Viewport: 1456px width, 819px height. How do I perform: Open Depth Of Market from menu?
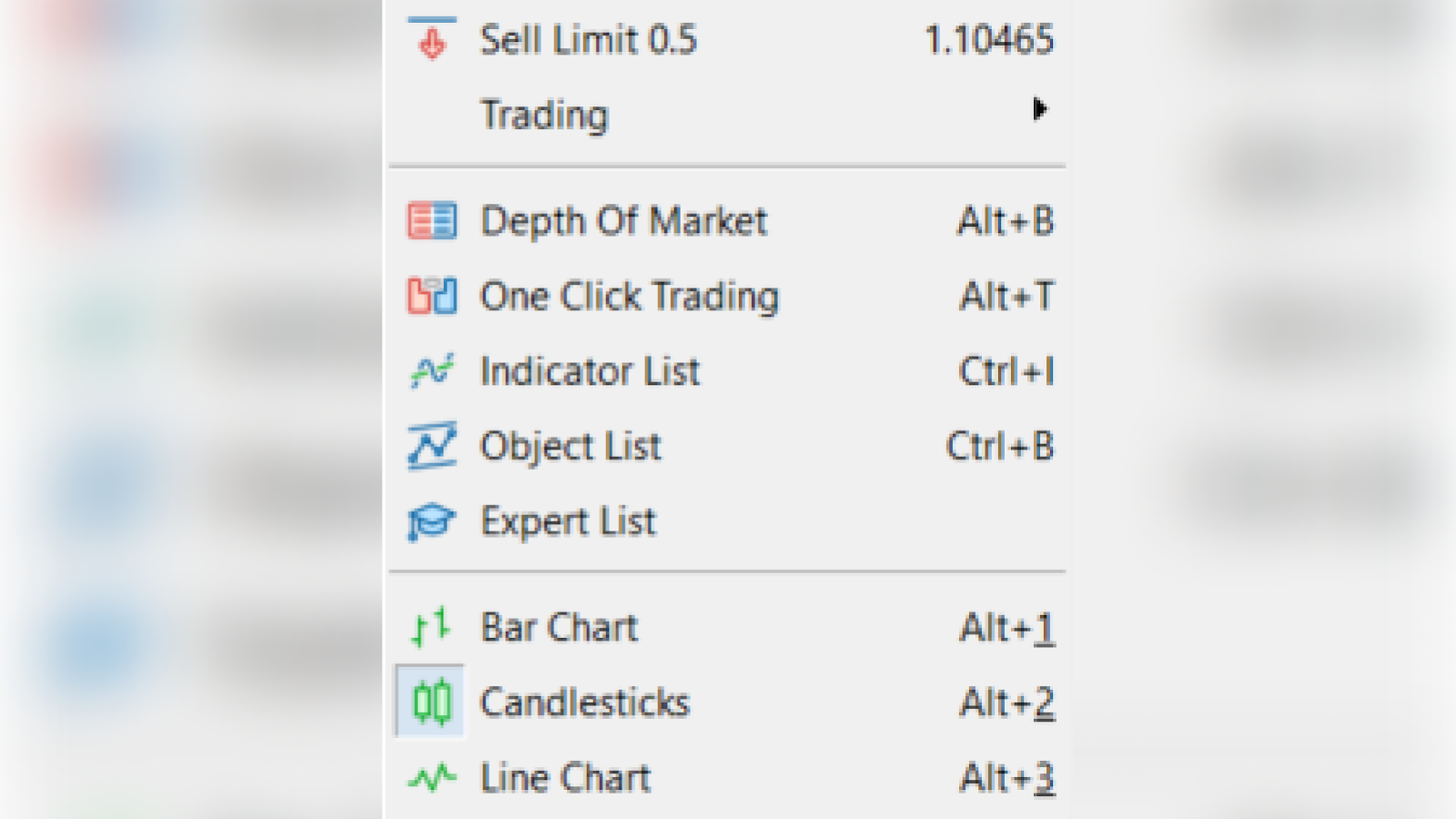click(x=623, y=221)
